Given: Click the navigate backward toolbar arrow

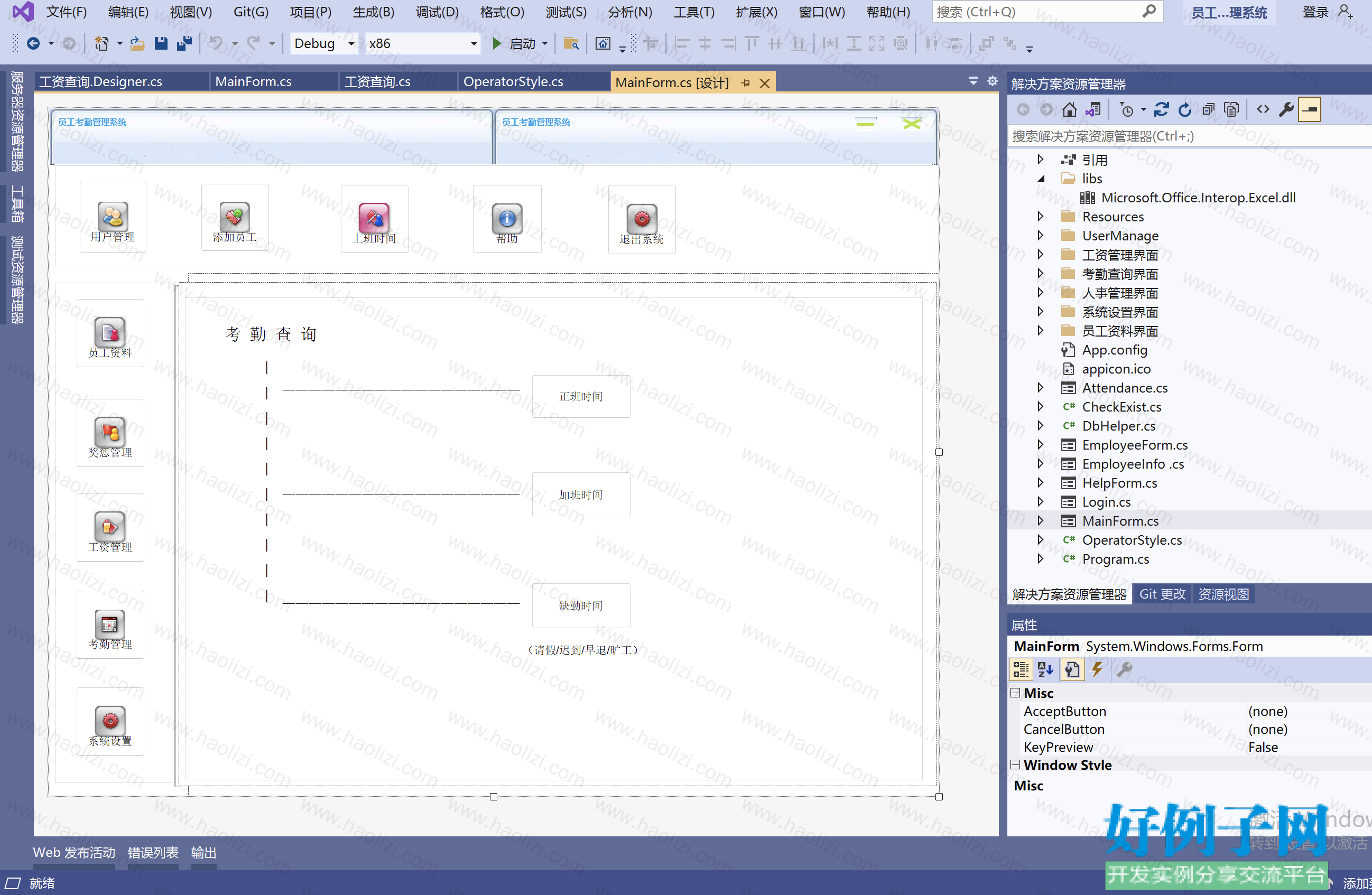Looking at the screenshot, I should click(33, 43).
